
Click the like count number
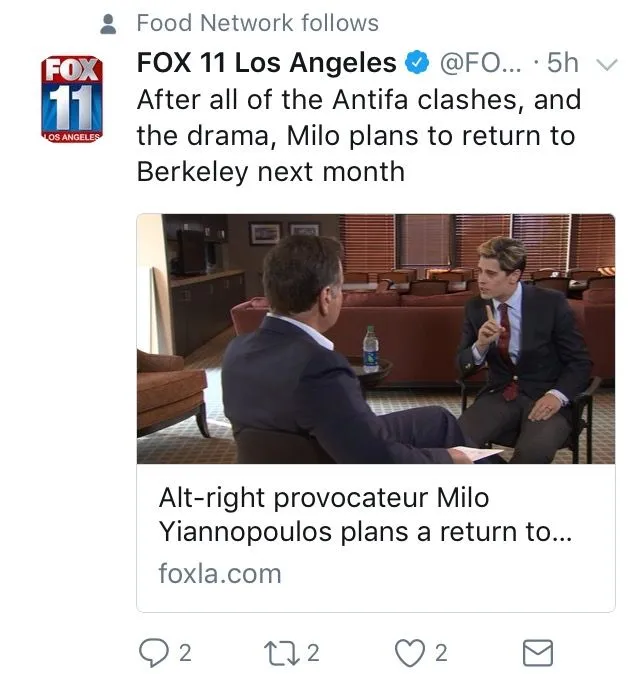(x=441, y=653)
